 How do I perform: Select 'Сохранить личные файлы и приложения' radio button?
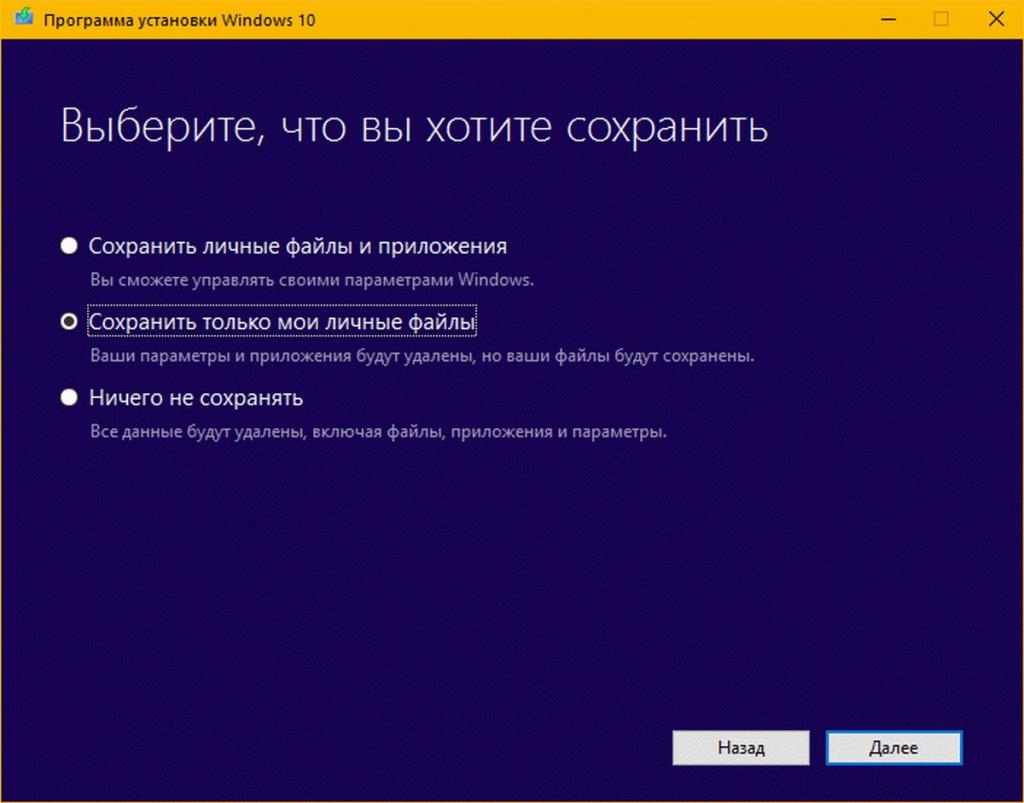tap(69, 245)
